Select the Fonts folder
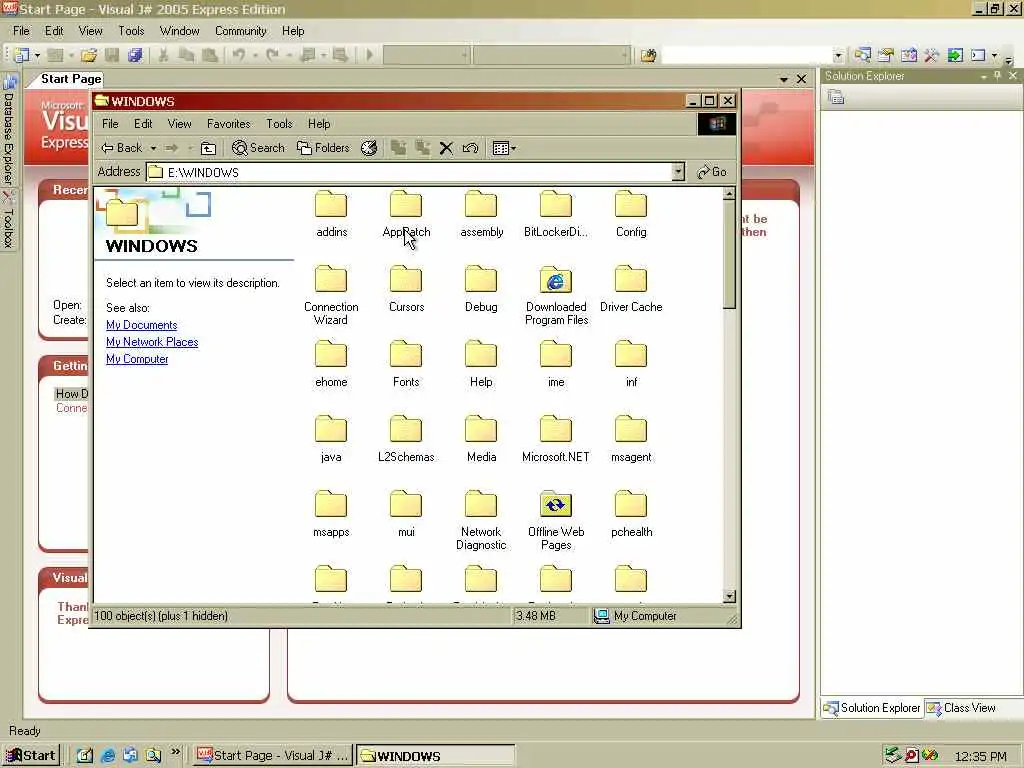Viewport: 1024px width, 768px height. point(406,364)
